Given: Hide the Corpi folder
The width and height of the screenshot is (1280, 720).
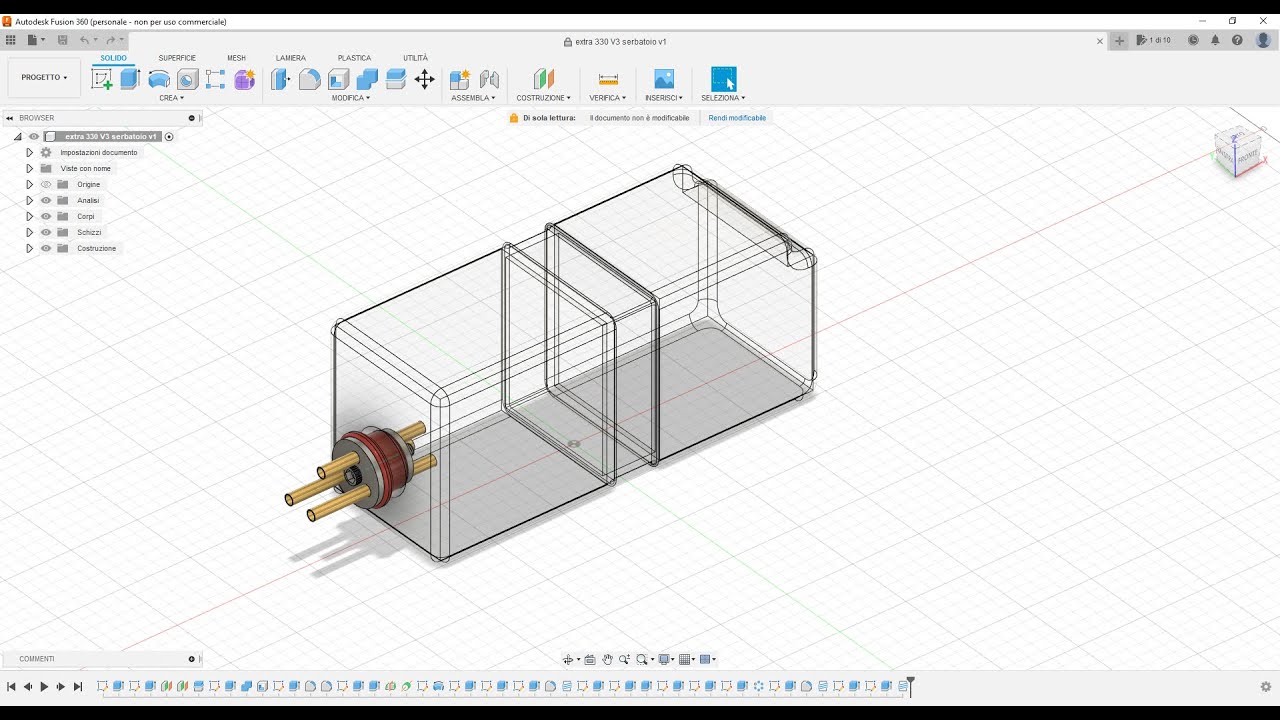Looking at the screenshot, I should (x=46, y=216).
